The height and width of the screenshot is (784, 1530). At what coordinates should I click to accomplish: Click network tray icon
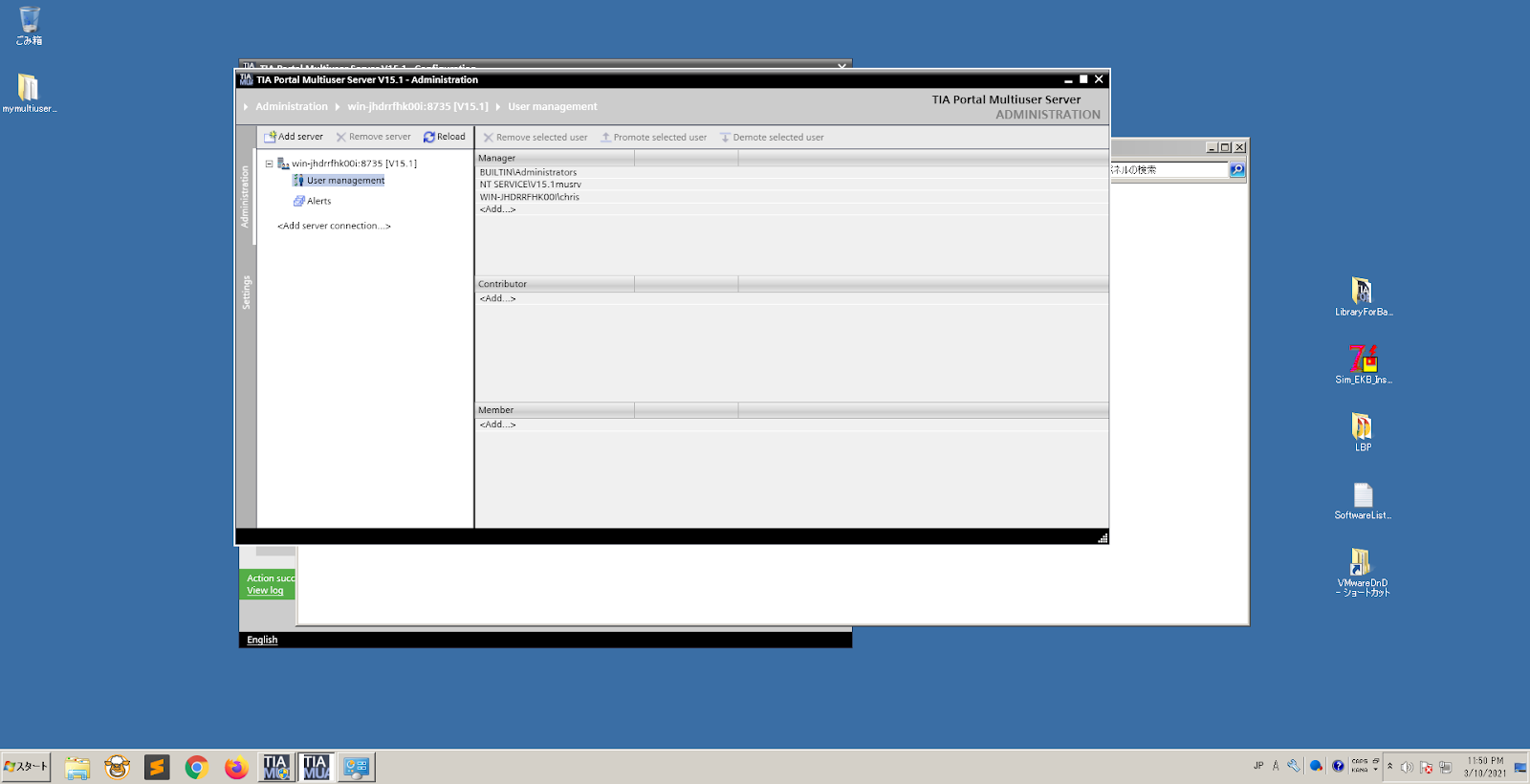tap(1445, 768)
